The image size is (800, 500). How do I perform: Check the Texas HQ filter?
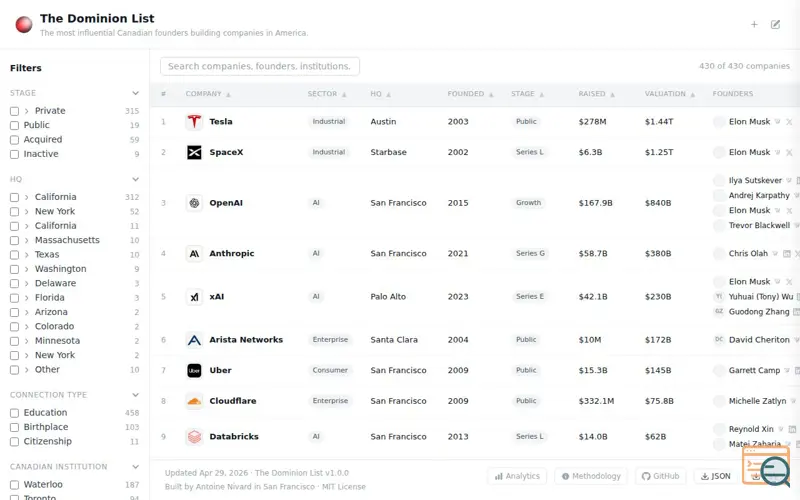pos(14,255)
